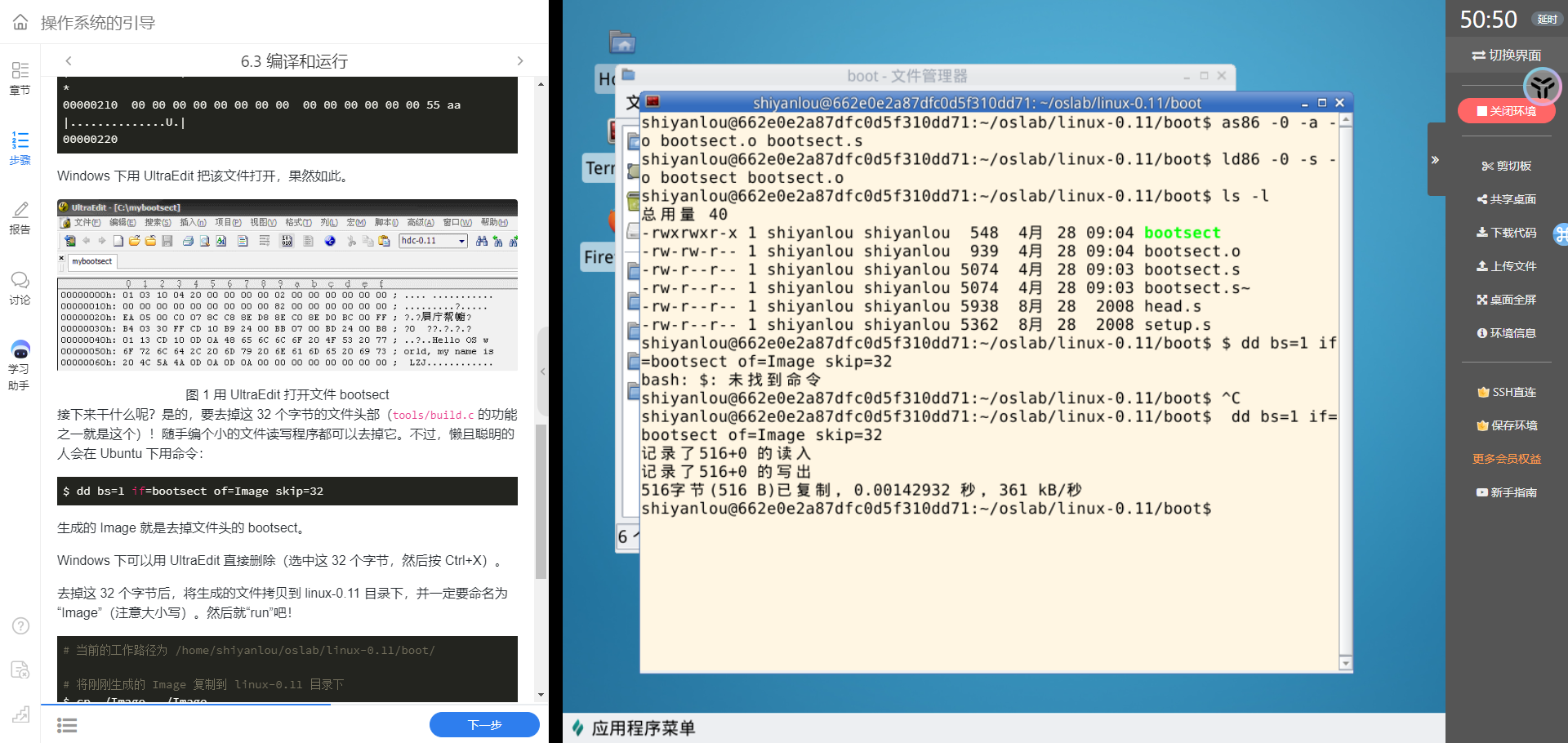
Task: Toggle 切换界面 to switch the interface
Action: tap(1506, 55)
